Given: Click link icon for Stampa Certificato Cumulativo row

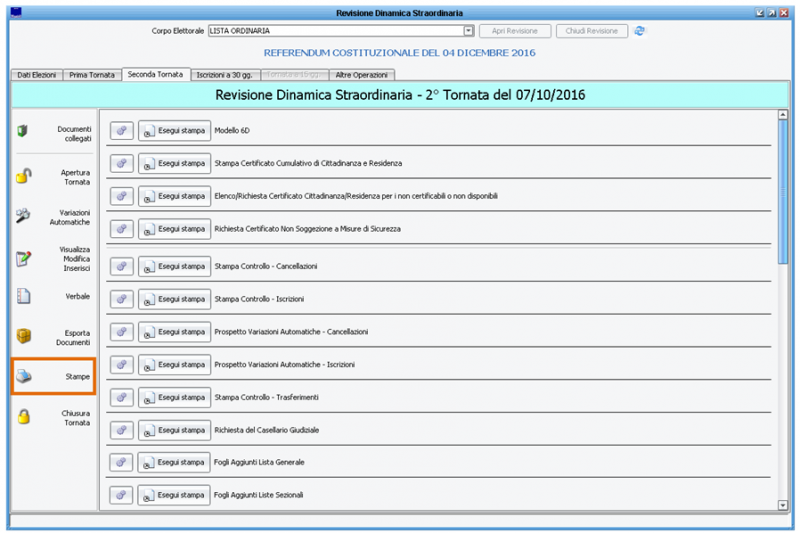Looking at the screenshot, I should click(x=121, y=163).
